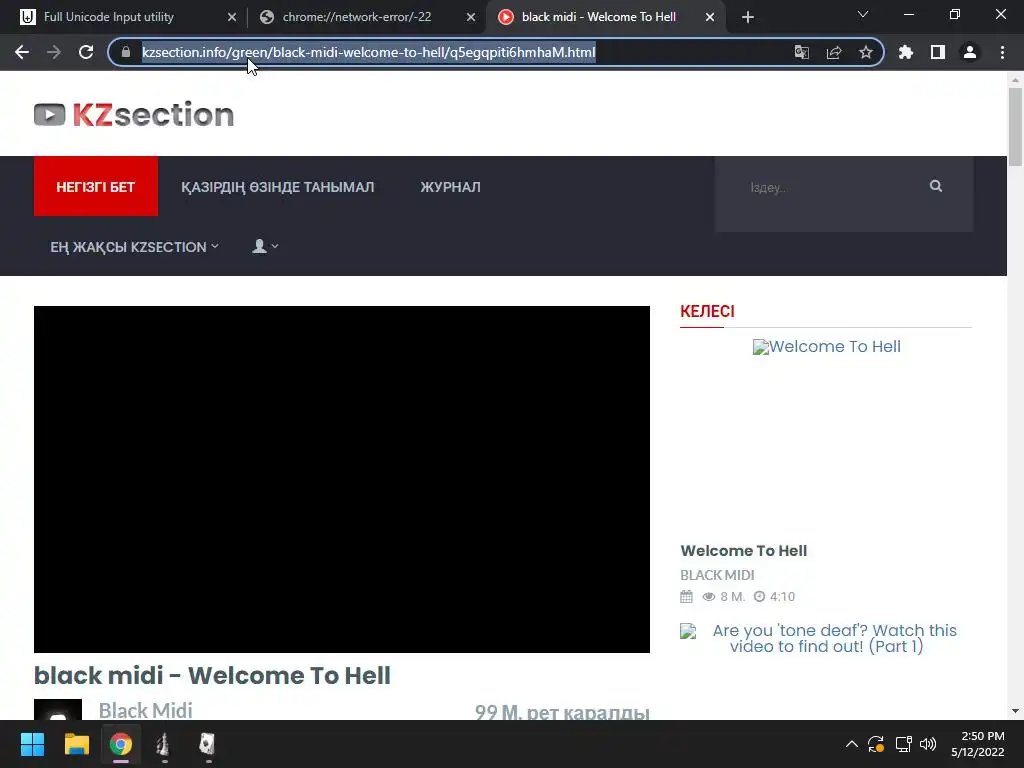Open the translate page icon
The height and width of the screenshot is (768, 1024).
(801, 52)
